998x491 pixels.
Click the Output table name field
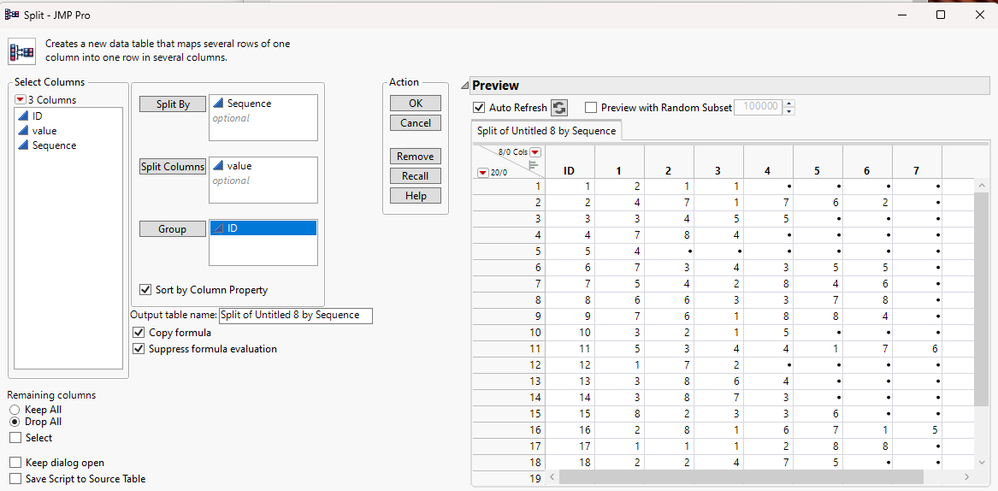click(x=295, y=315)
